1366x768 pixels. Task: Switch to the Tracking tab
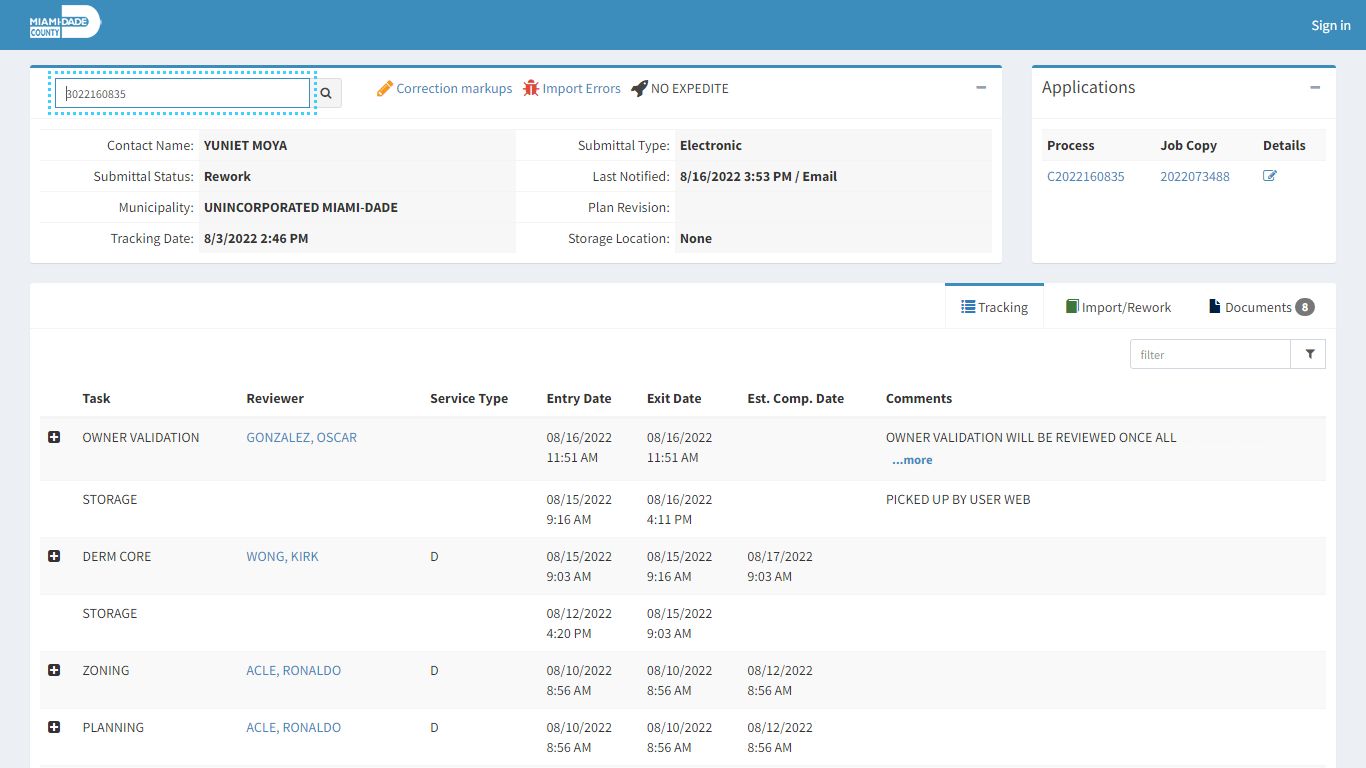coord(994,307)
